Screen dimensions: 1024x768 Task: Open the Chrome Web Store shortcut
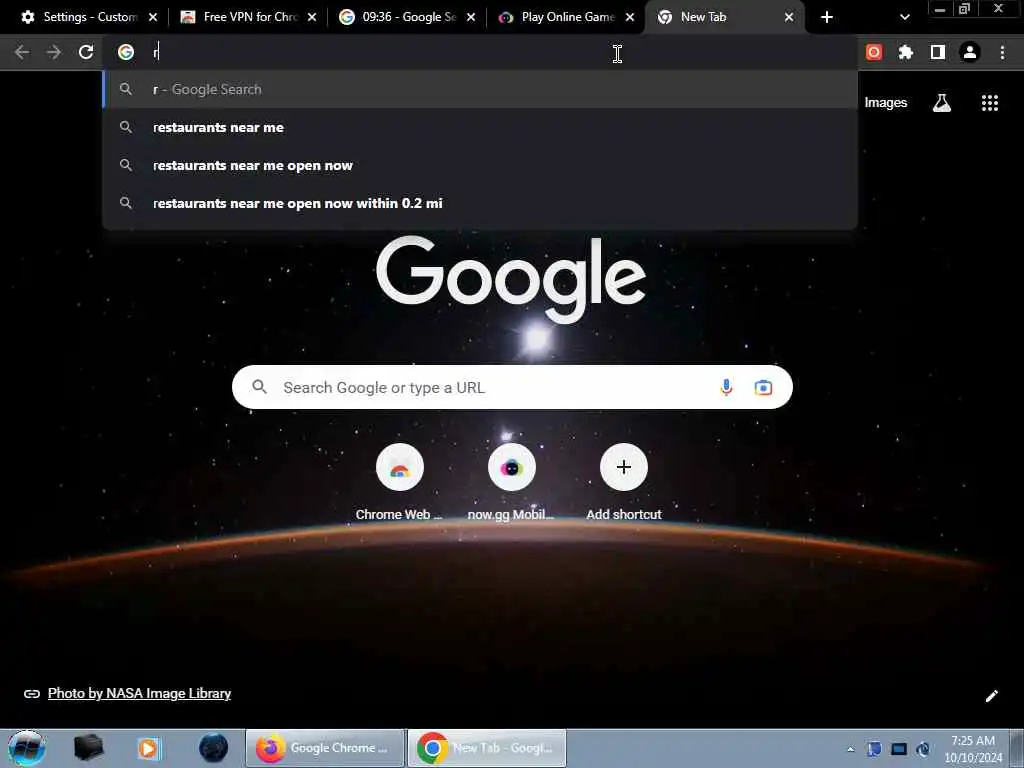pyautogui.click(x=399, y=482)
